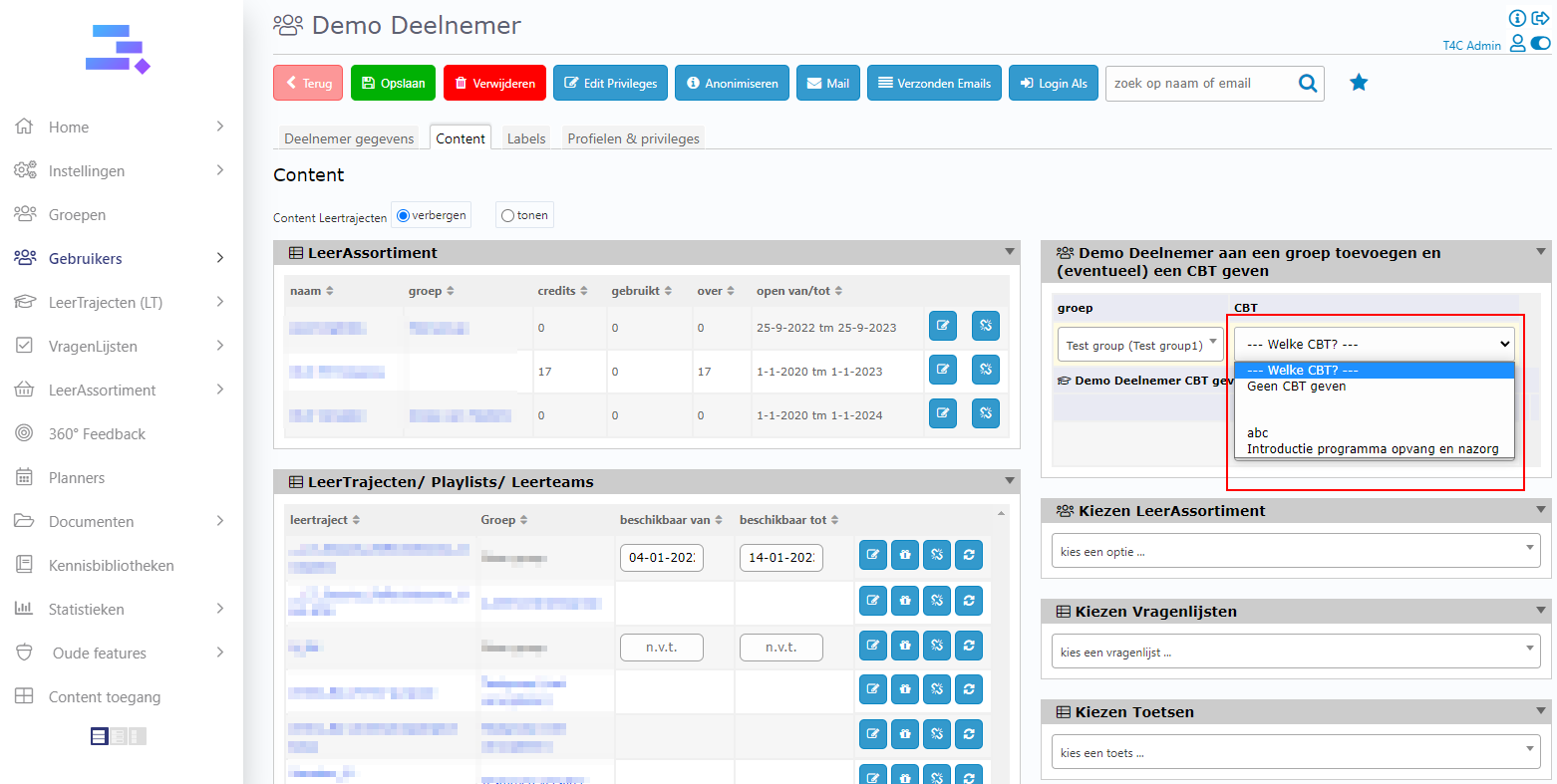Viewport: 1557px width, 784px height.
Task: Click refresh icon in the 04-01 leertraject row
Action: pyautogui.click(x=969, y=555)
